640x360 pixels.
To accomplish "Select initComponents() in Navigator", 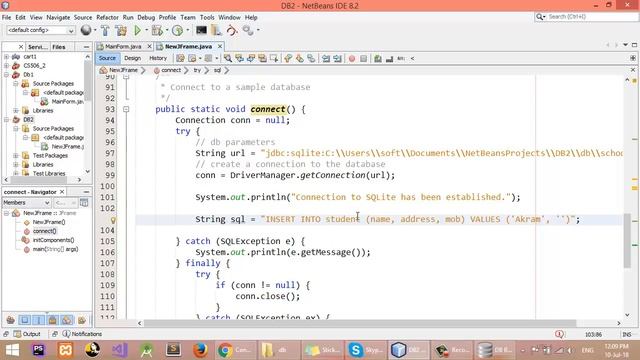I will point(53,240).
